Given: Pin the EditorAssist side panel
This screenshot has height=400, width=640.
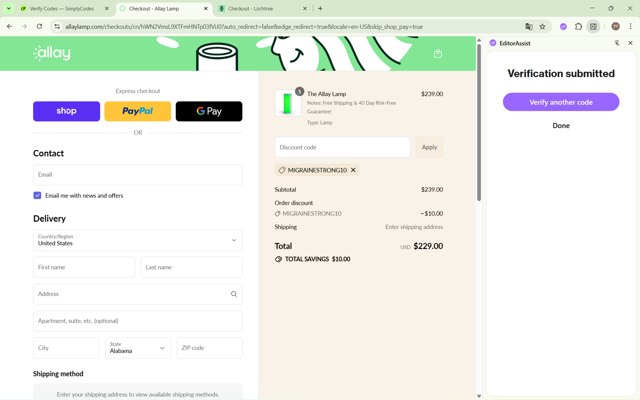Looking at the screenshot, I should click(x=617, y=43).
